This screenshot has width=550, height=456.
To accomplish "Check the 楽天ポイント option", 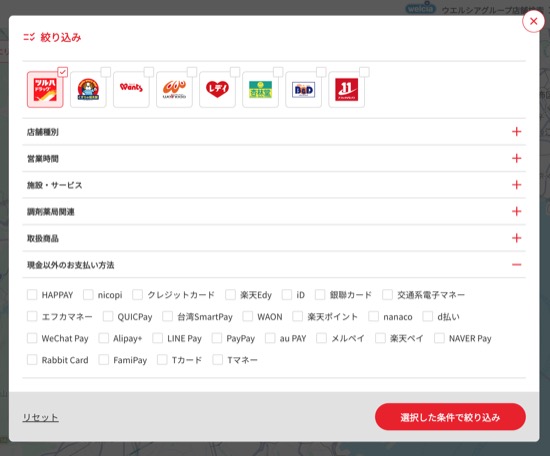I will 298,316.
